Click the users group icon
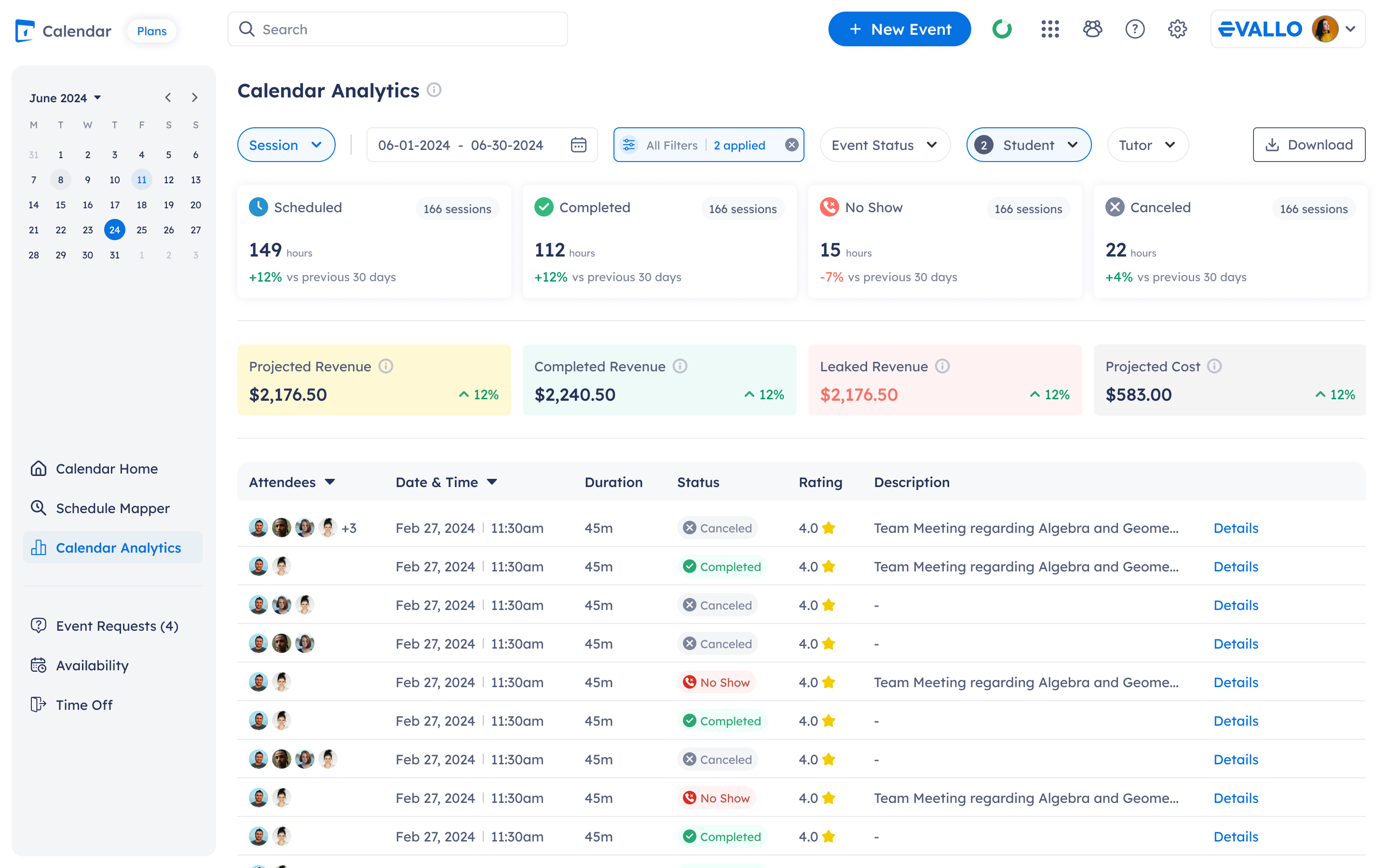 (x=1092, y=29)
